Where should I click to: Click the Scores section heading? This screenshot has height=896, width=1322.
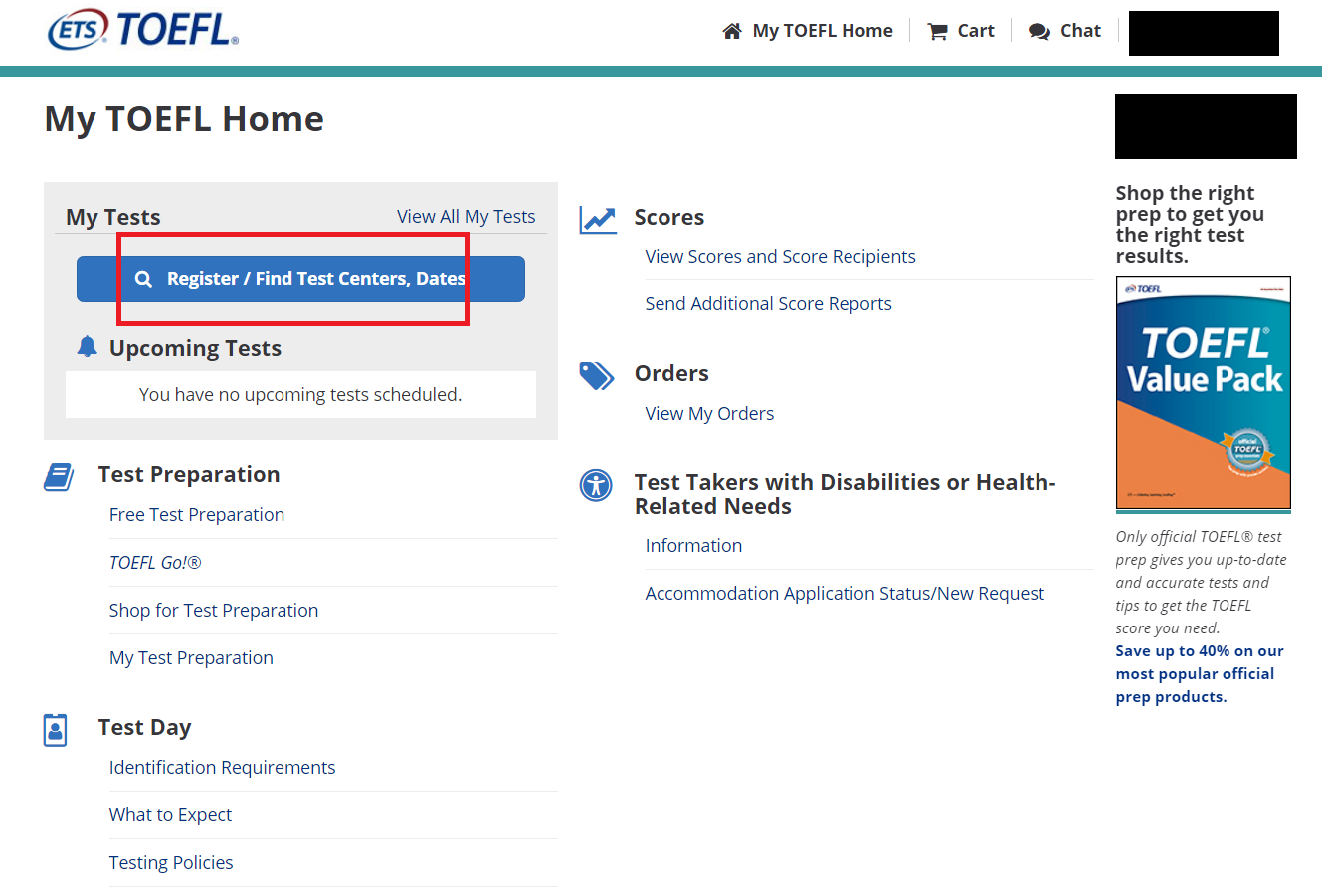tap(668, 217)
